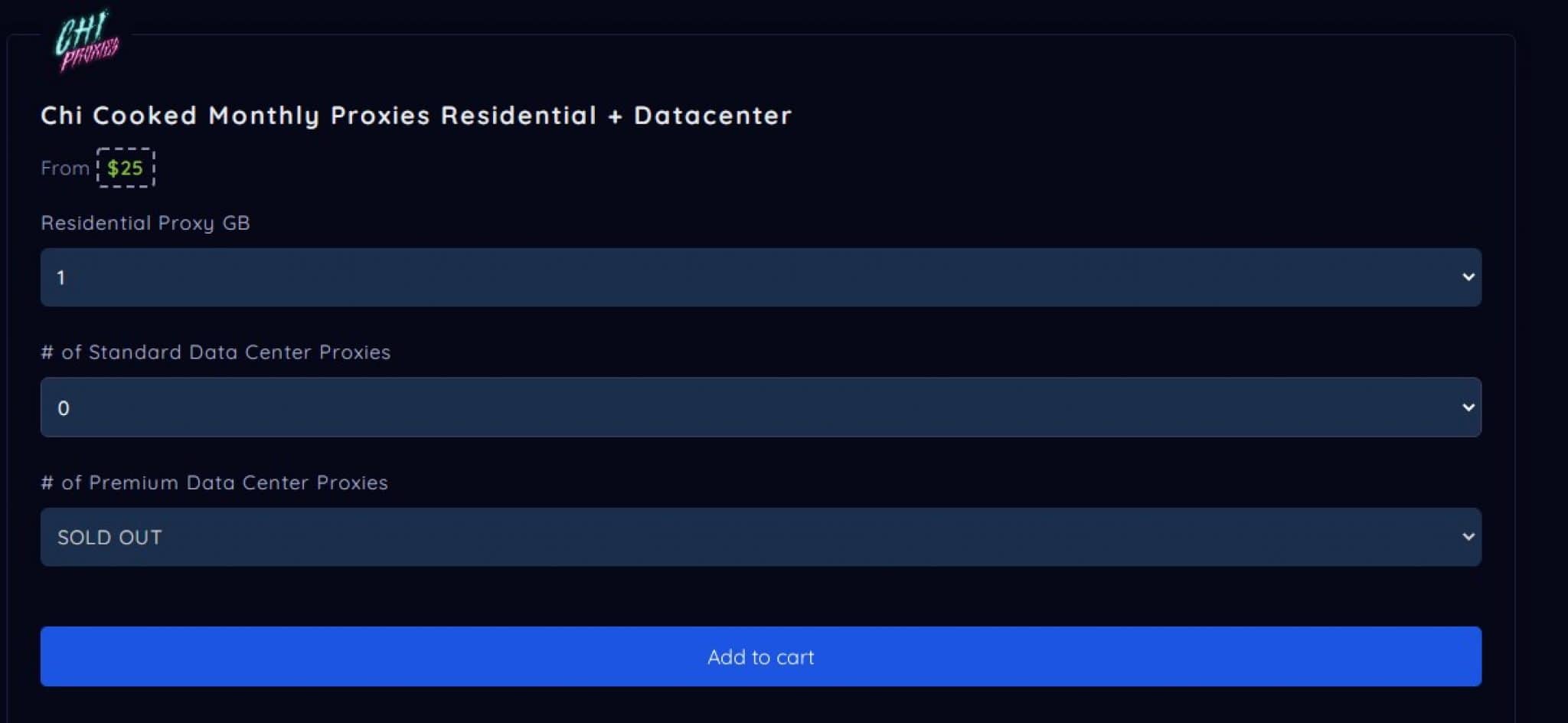This screenshot has width=1568, height=723.
Task: Click the 'Residential Proxy GB' field label
Action: (x=145, y=223)
